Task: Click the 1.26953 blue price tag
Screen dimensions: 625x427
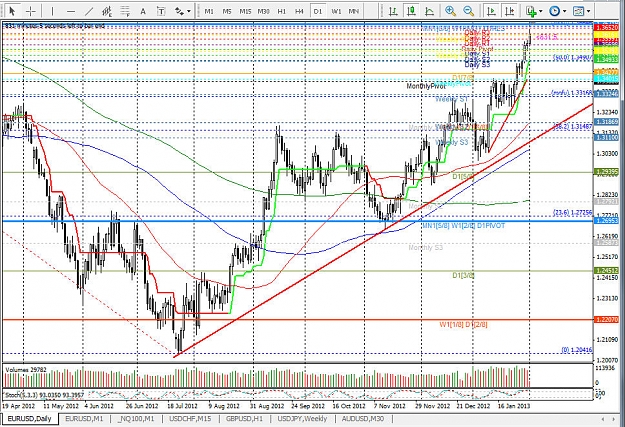Action: click(x=606, y=220)
